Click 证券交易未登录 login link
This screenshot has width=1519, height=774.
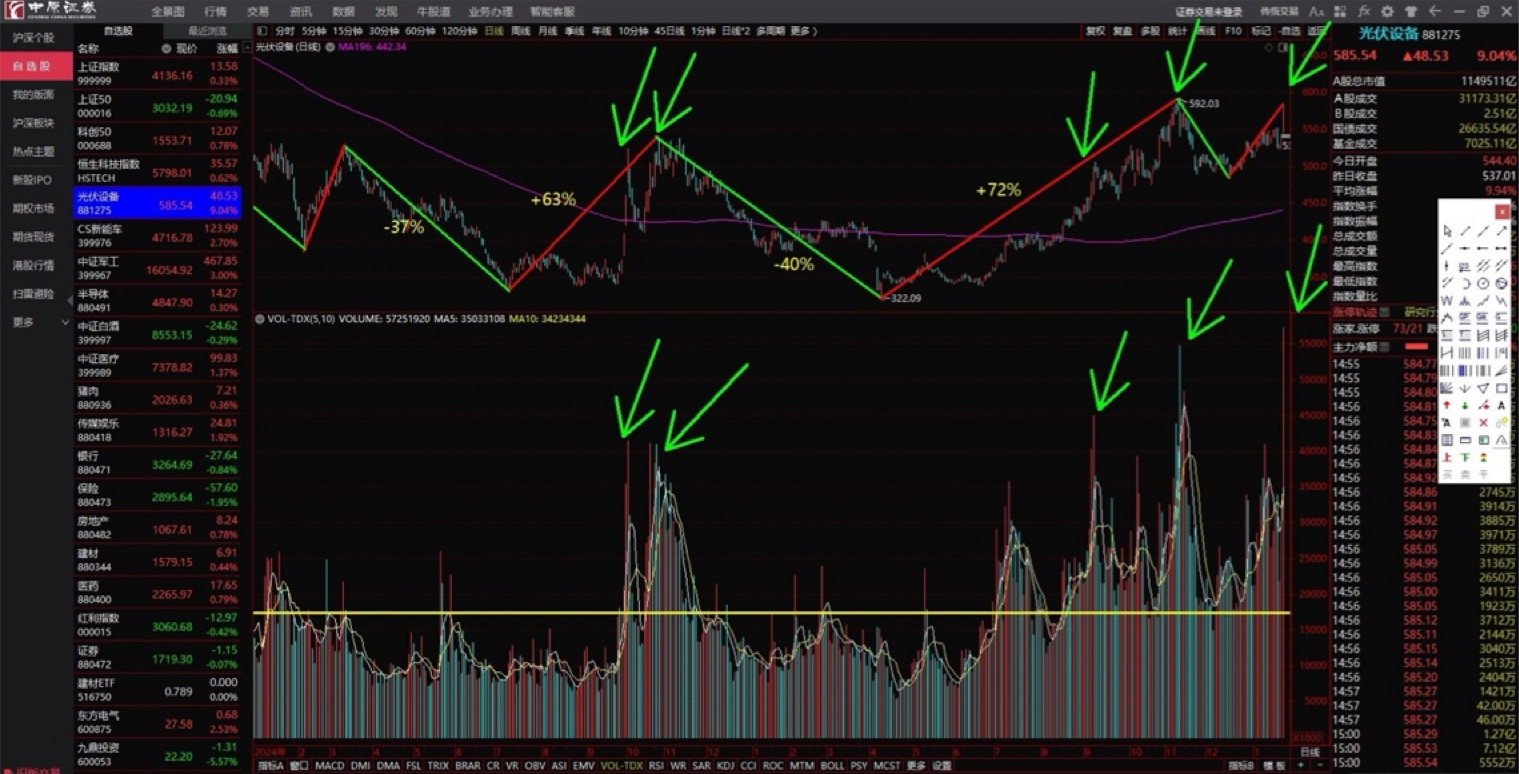tap(1208, 12)
